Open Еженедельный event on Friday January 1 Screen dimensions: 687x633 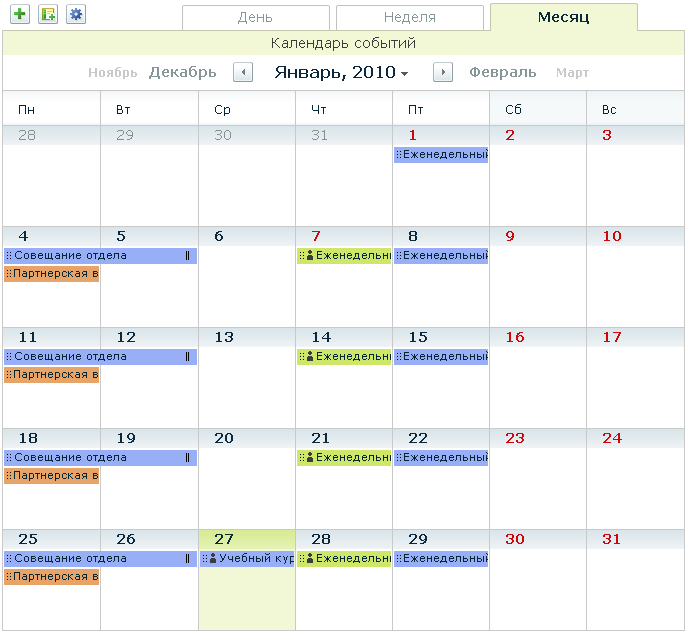coord(441,155)
